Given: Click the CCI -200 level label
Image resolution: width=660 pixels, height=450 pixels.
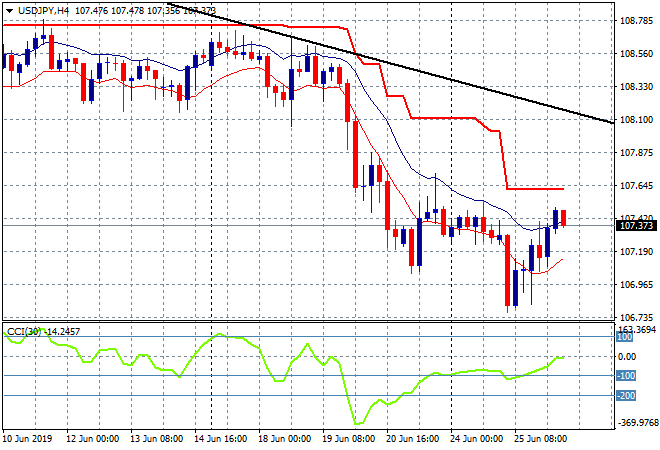Looking at the screenshot, I should (626, 396).
